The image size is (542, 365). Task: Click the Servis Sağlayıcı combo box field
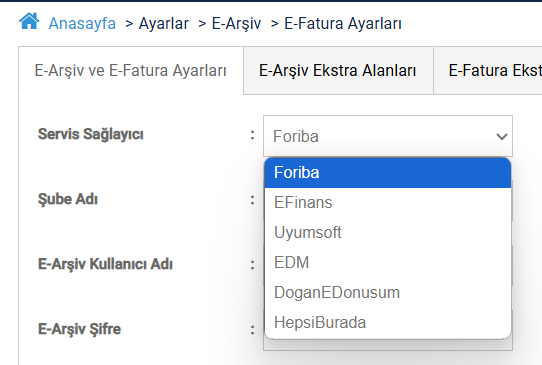[388, 136]
